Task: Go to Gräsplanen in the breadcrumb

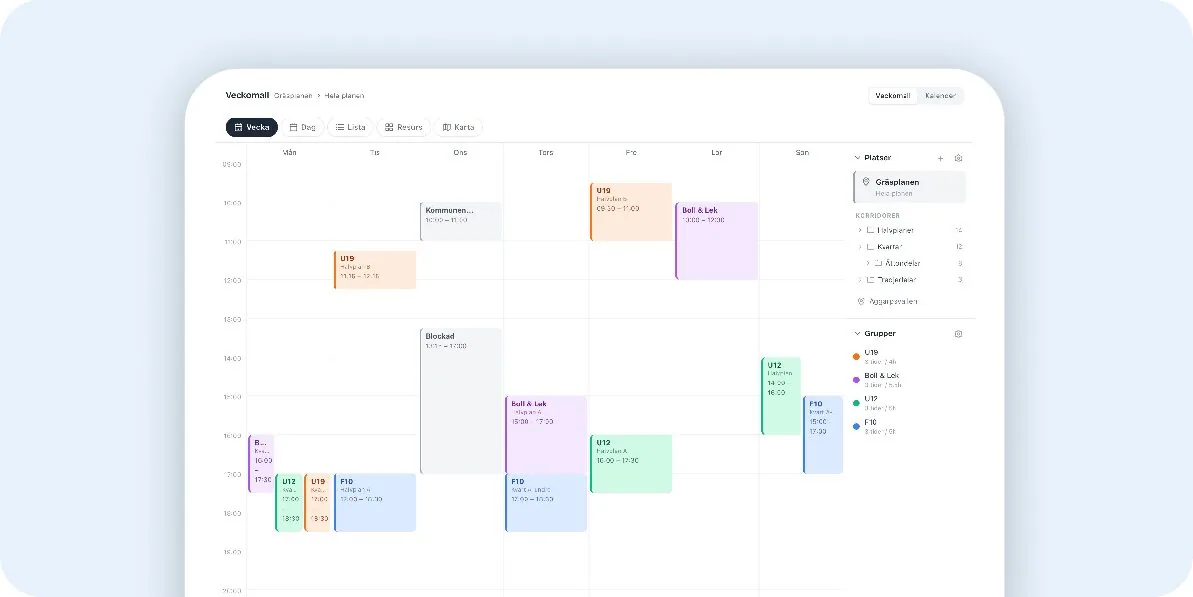Action: [293, 96]
